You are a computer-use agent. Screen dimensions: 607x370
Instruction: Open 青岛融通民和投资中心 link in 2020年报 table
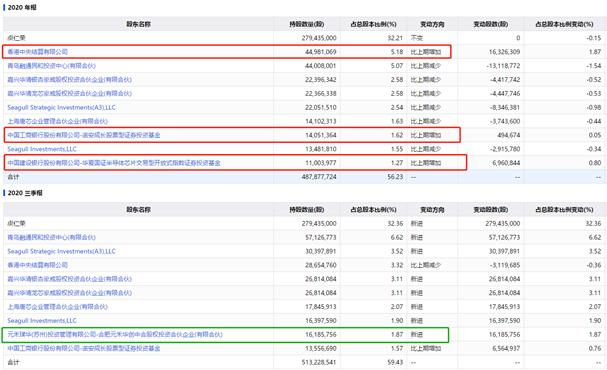[51, 66]
